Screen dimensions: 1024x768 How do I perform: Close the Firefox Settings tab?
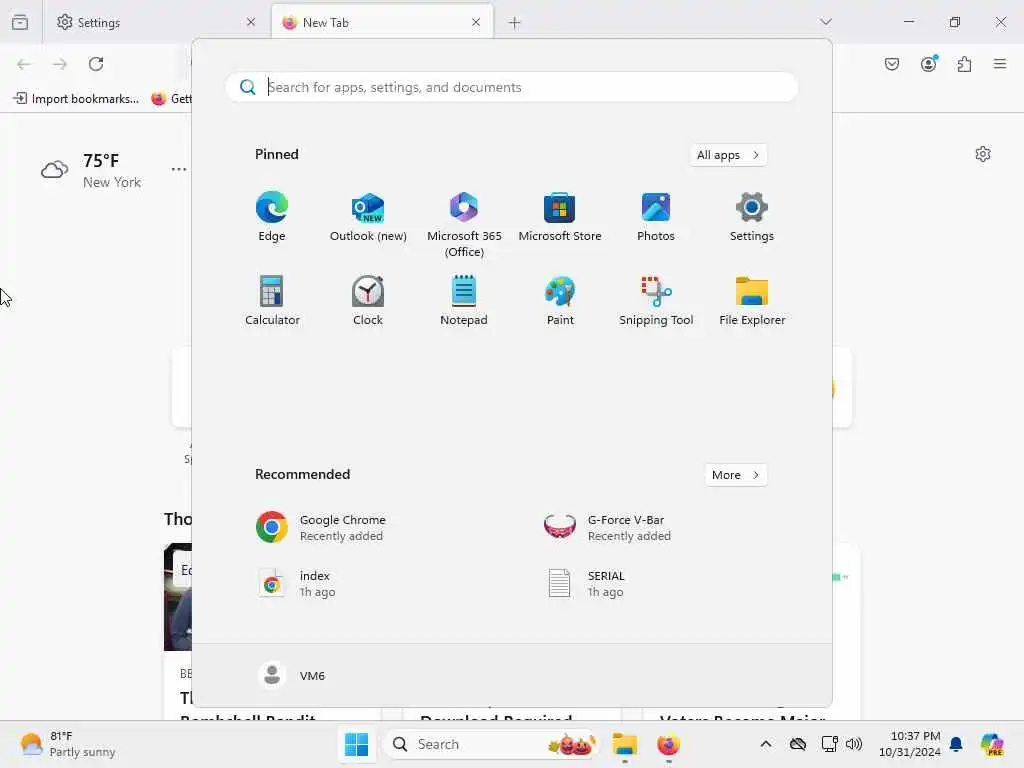(251, 22)
